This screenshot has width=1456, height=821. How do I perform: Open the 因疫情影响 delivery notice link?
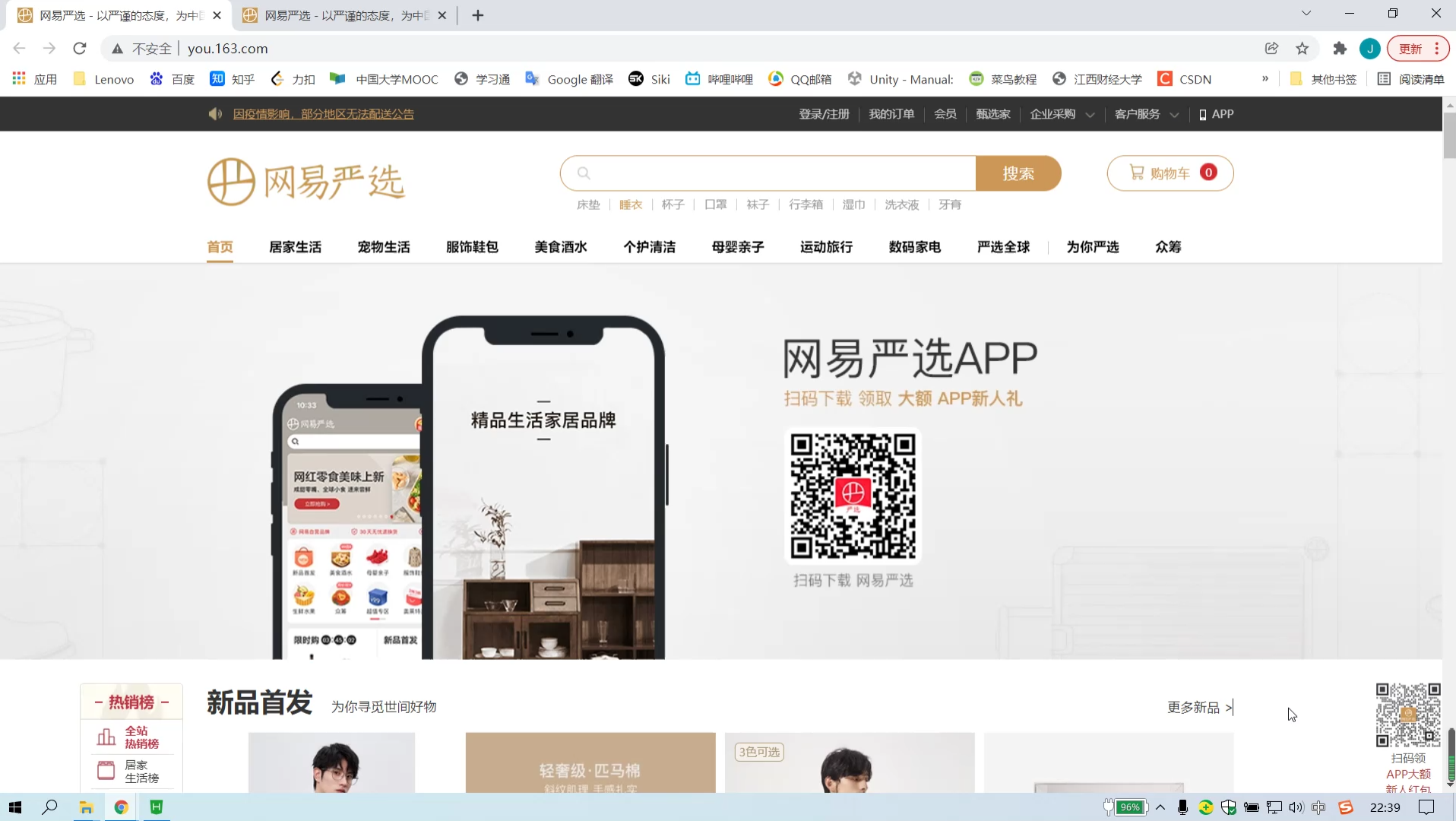click(x=324, y=114)
